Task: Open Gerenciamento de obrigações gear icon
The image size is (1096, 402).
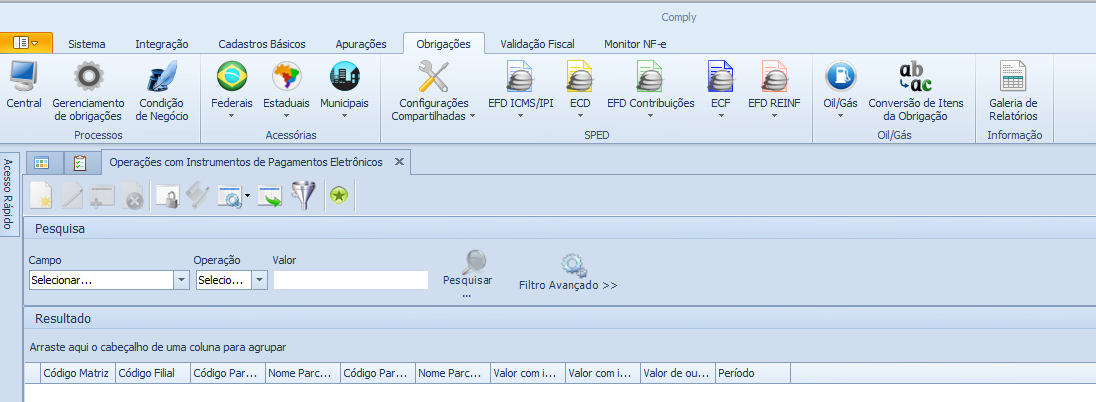Action: pyautogui.click(x=88, y=78)
